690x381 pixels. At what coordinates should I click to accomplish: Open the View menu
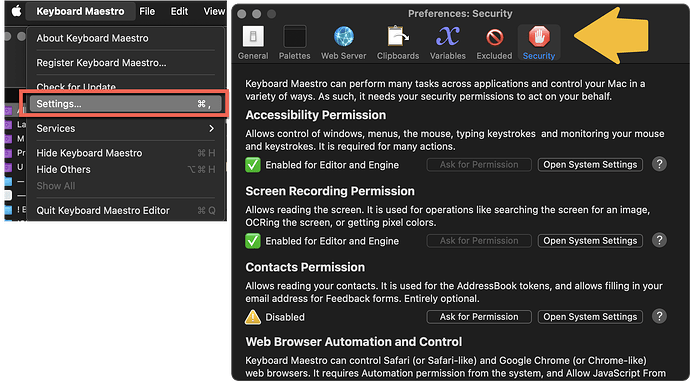[214, 11]
